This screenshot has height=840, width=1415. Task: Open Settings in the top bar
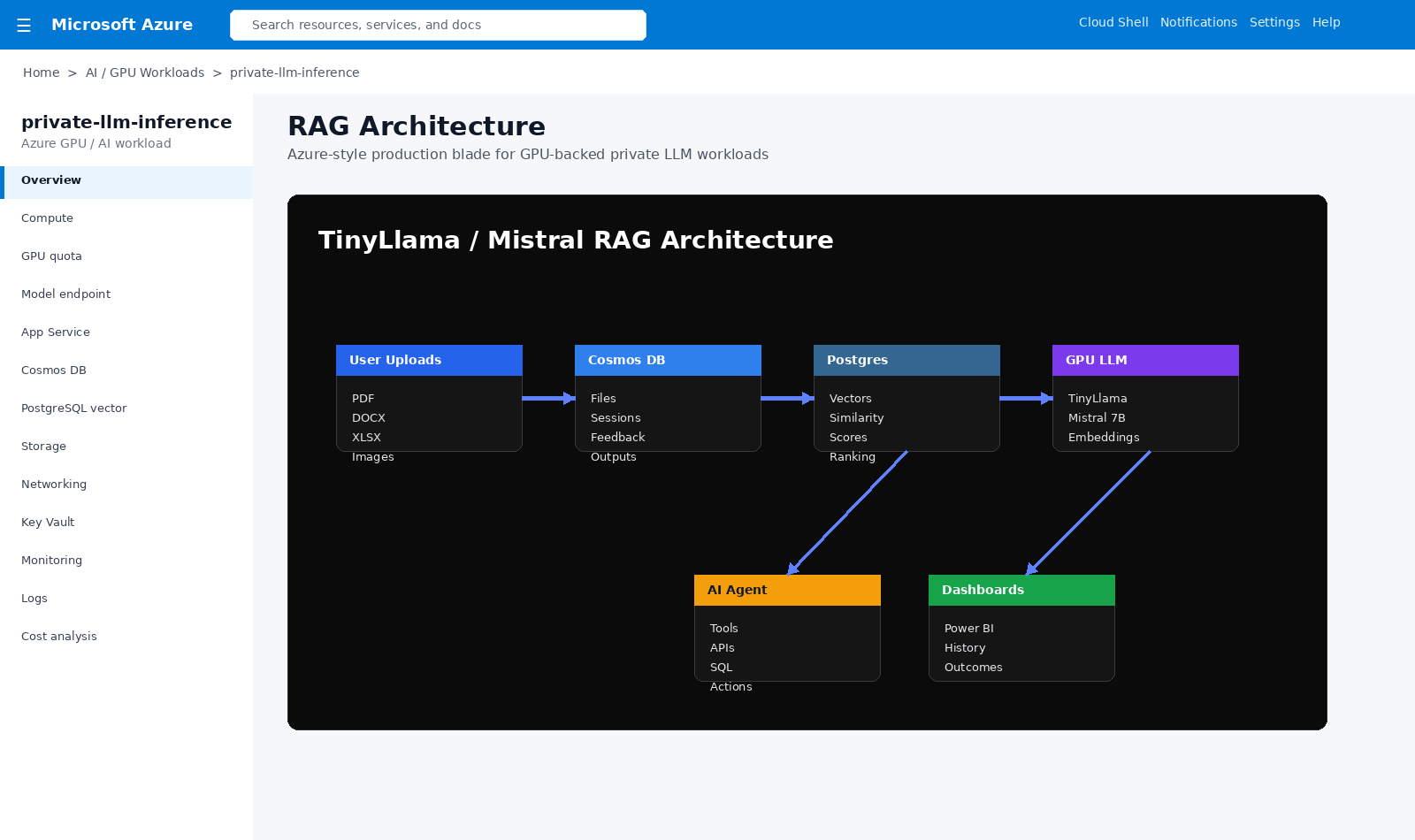(1274, 22)
